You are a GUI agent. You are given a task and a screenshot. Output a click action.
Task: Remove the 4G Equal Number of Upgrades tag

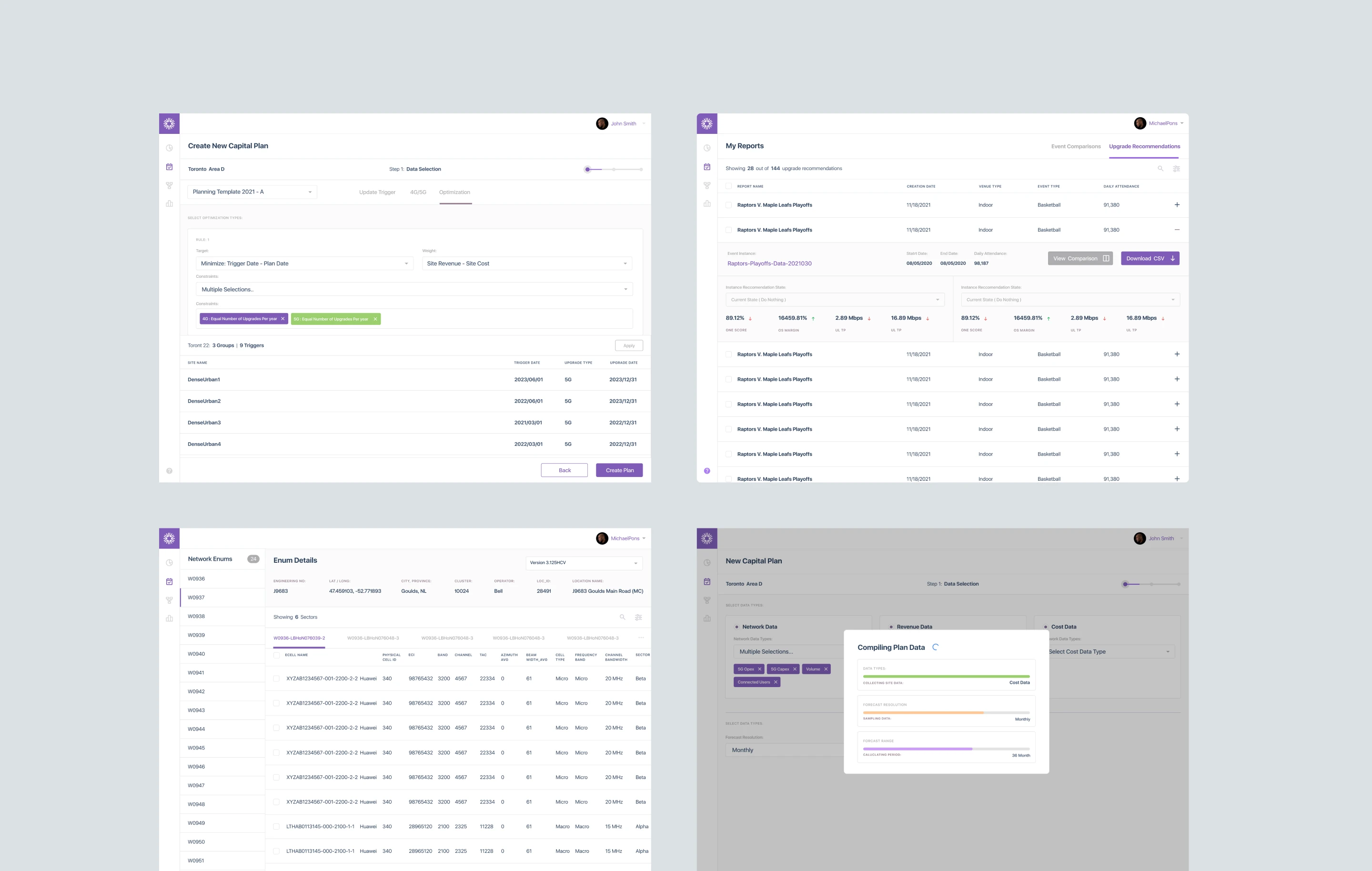click(282, 319)
